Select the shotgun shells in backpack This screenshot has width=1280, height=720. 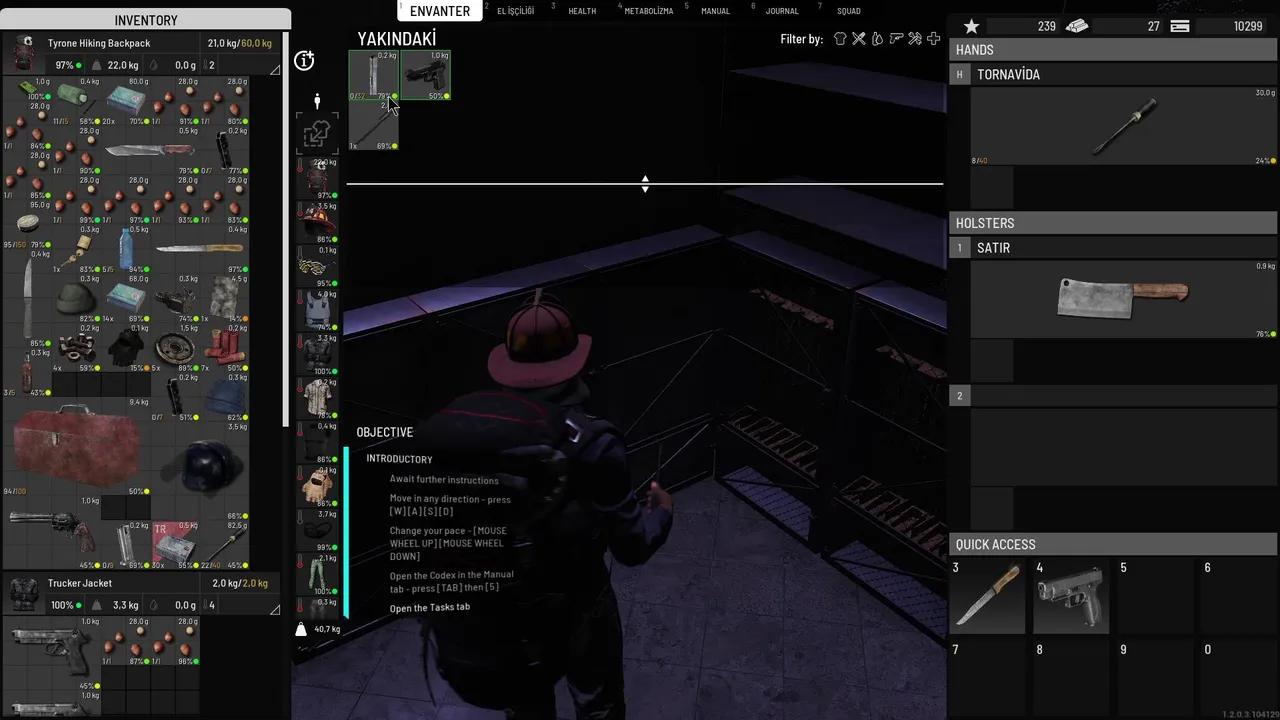pos(224,346)
